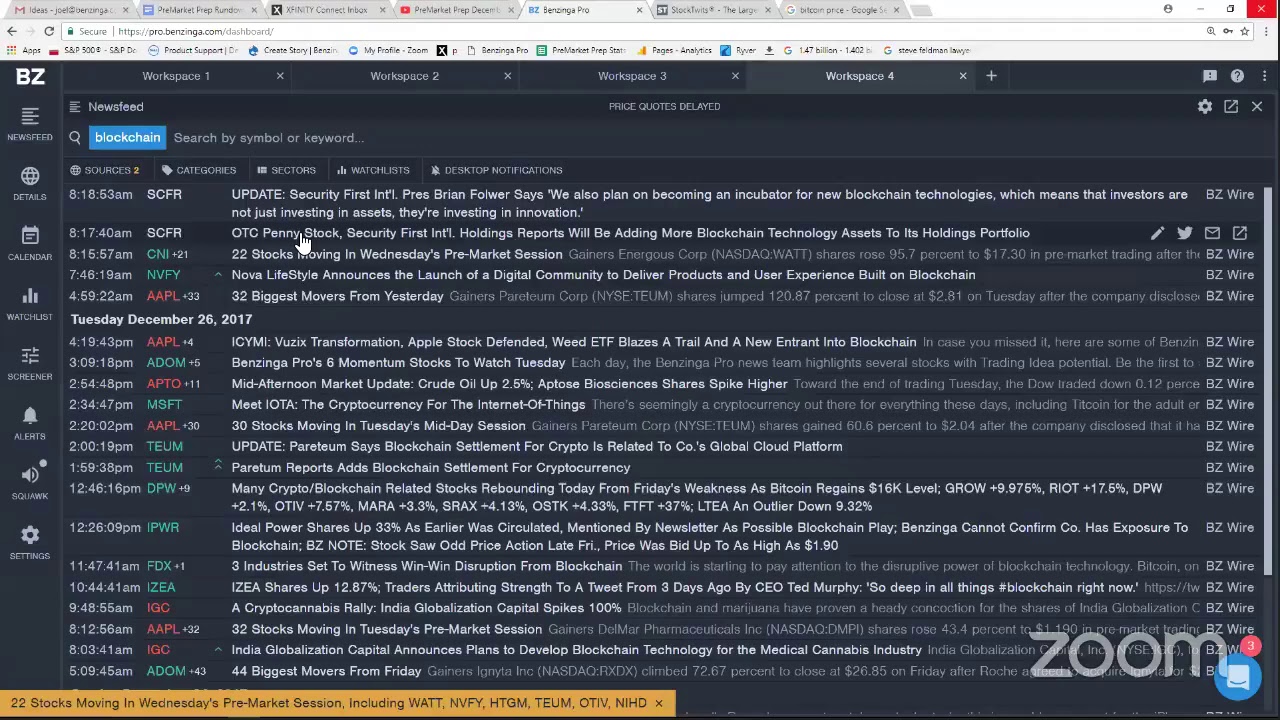Image resolution: width=1280 pixels, height=720 pixels.
Task: Open the IZEA Shares Up 12.87% headline
Action: (685, 588)
